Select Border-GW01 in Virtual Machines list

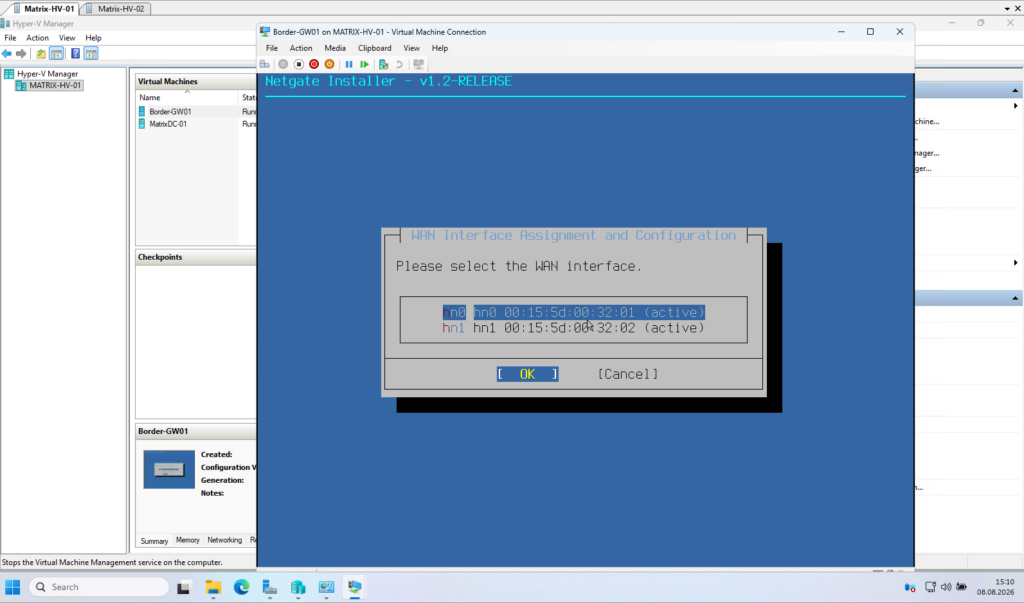(170, 112)
